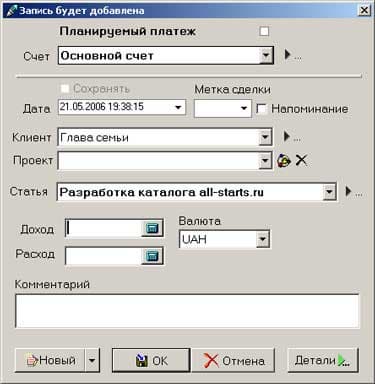Open the Валюта currency dropdown
This screenshot has width=375, height=384.
click(x=263, y=239)
